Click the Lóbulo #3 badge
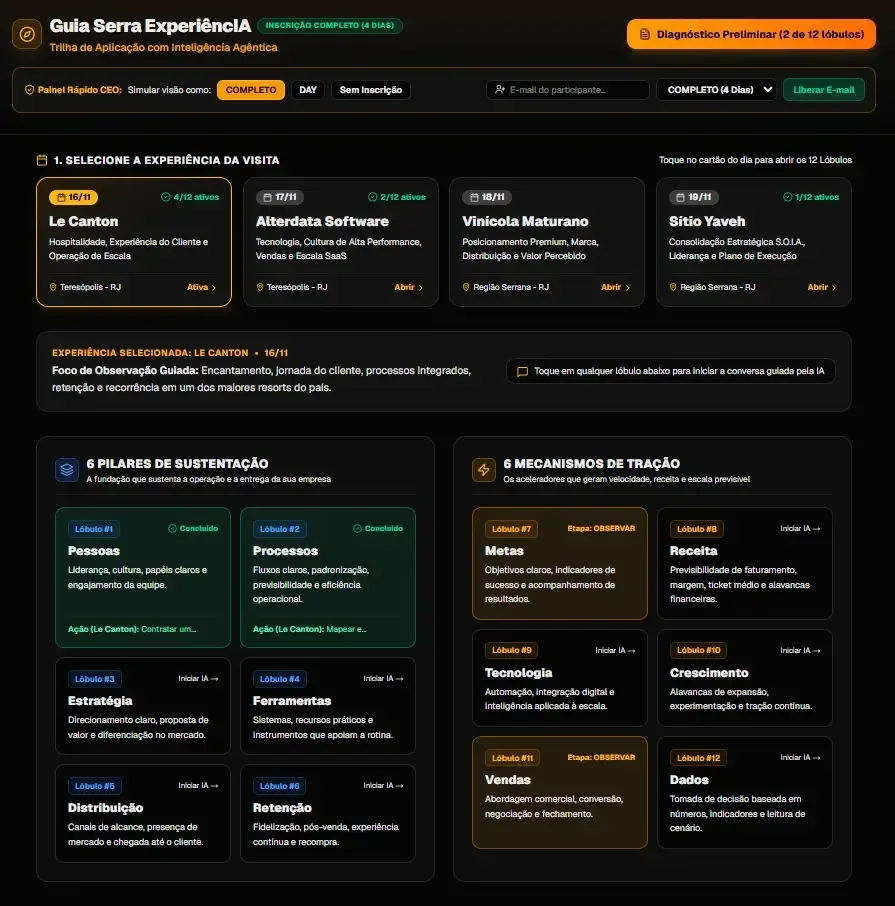The height and width of the screenshot is (906, 895). click(95, 679)
